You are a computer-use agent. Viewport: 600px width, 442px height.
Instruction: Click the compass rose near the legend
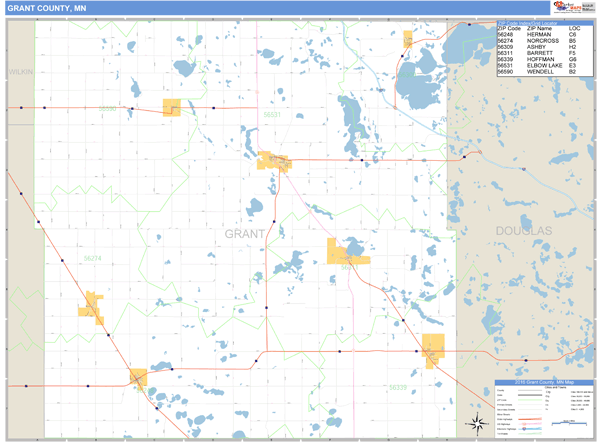pyautogui.click(x=476, y=418)
